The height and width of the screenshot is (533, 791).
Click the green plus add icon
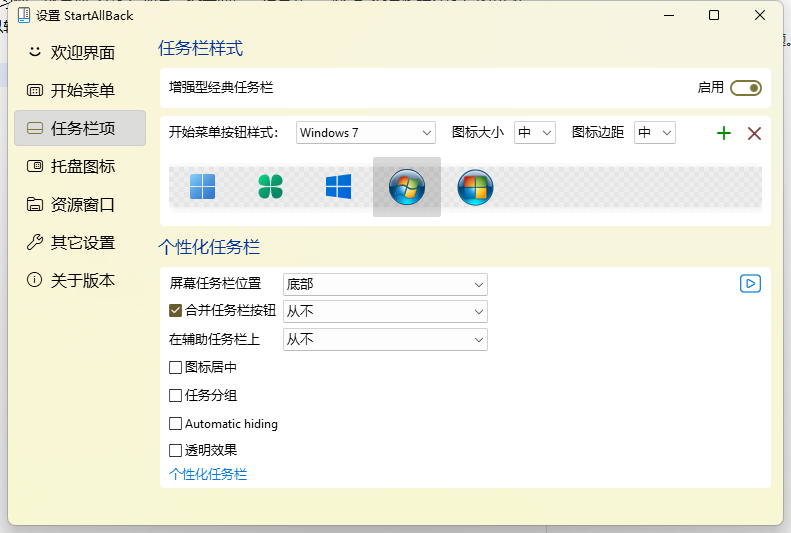(x=724, y=133)
